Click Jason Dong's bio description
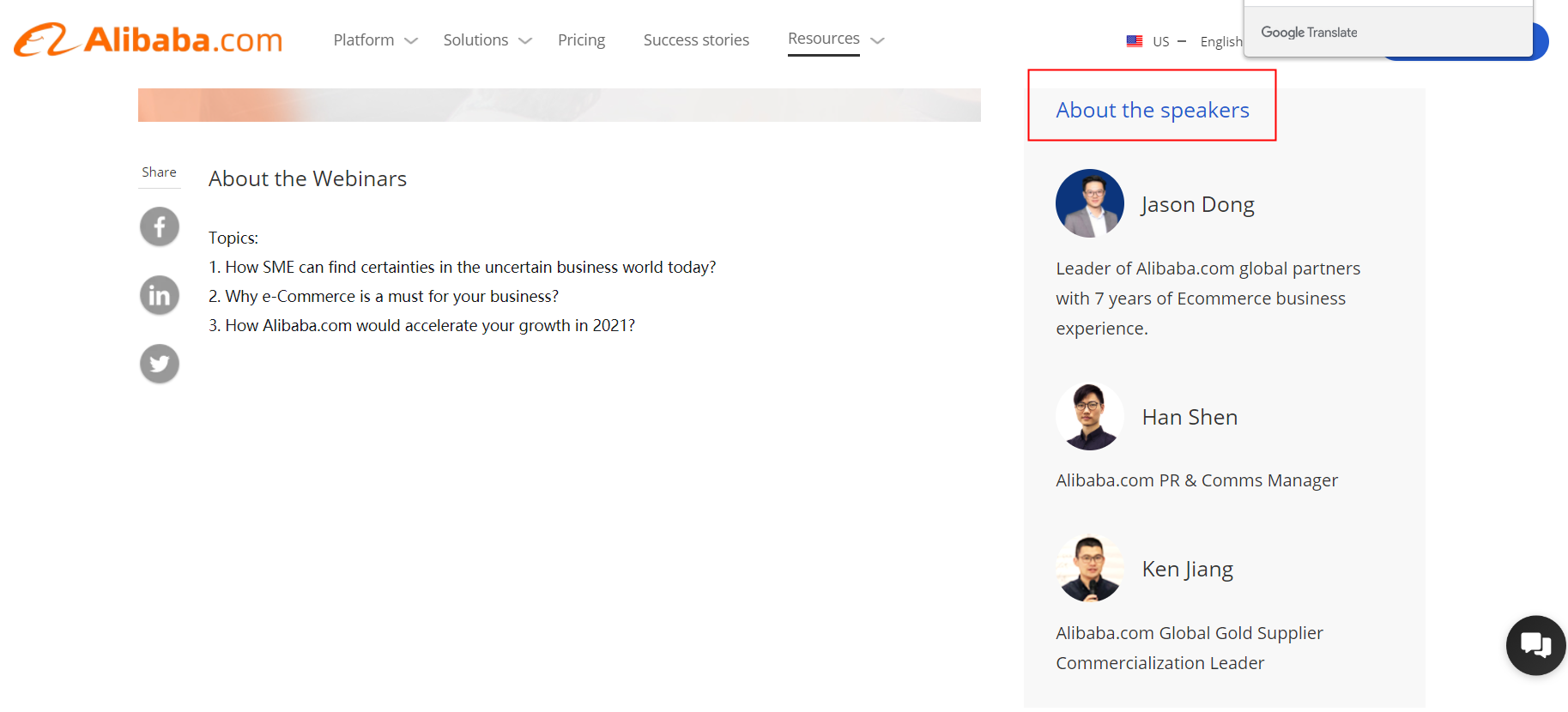The width and height of the screenshot is (1568, 712). pyautogui.click(x=1208, y=299)
